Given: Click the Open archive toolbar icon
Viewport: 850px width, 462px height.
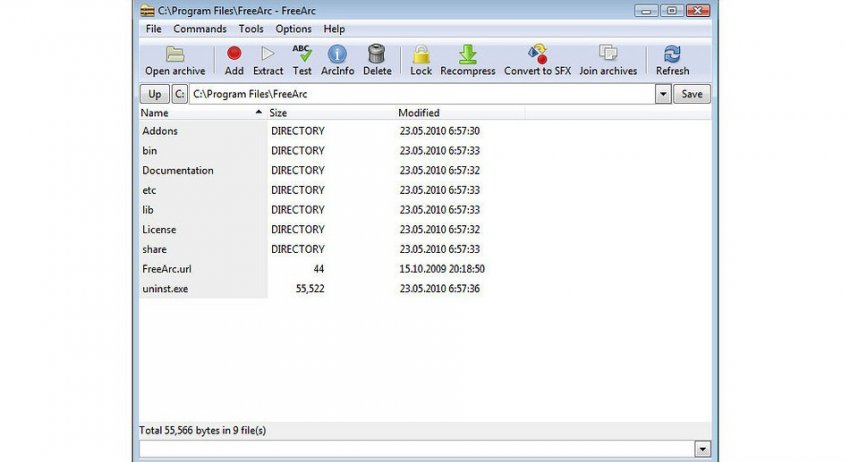Looking at the screenshot, I should click(x=175, y=55).
